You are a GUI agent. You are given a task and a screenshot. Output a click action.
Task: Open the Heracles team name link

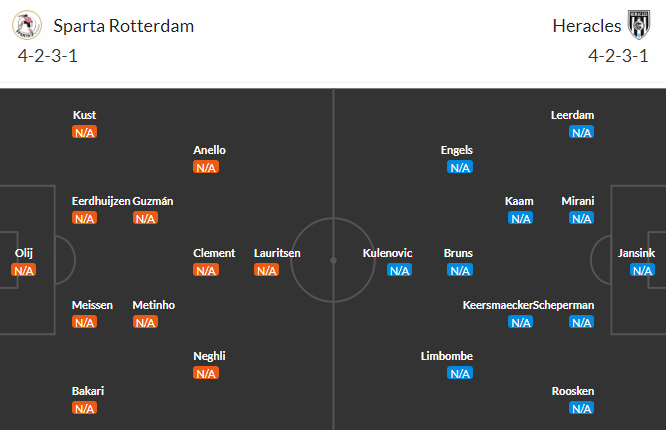tap(586, 26)
